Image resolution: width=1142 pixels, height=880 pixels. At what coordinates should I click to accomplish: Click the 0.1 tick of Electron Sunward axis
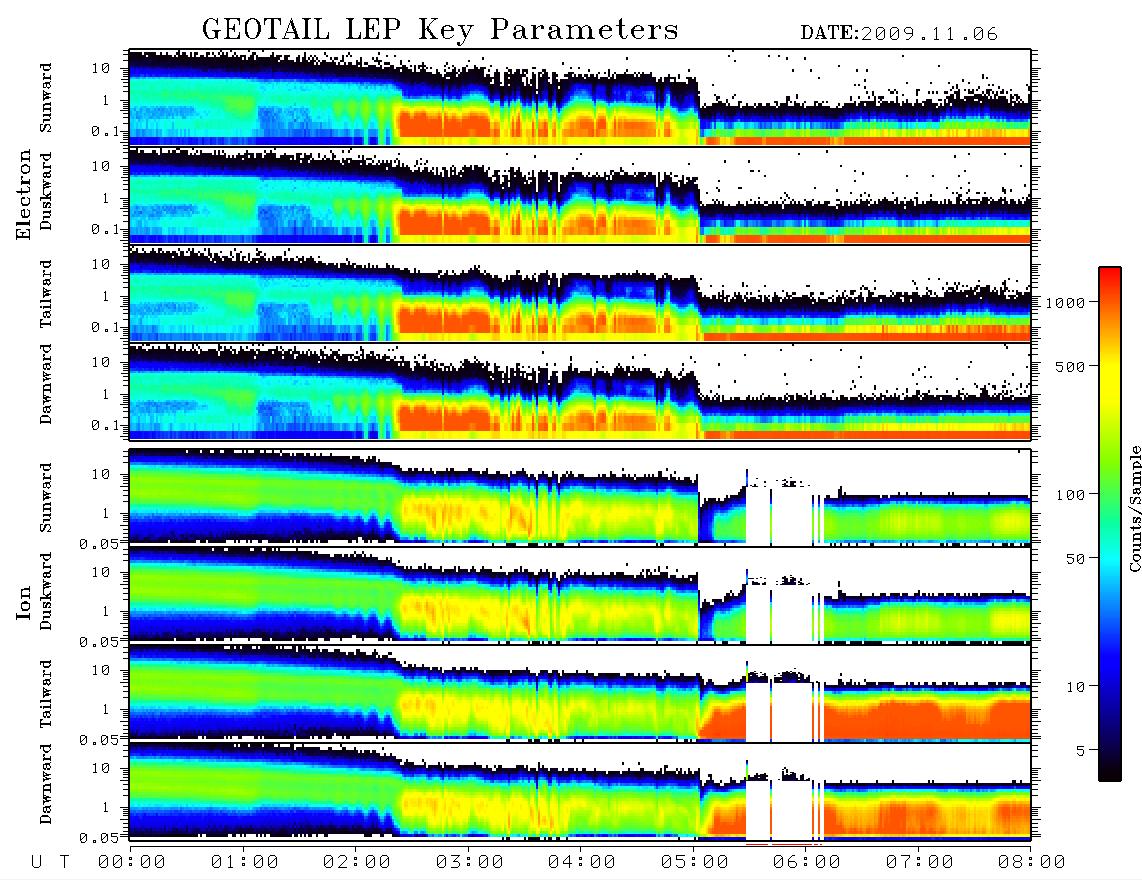(106, 131)
